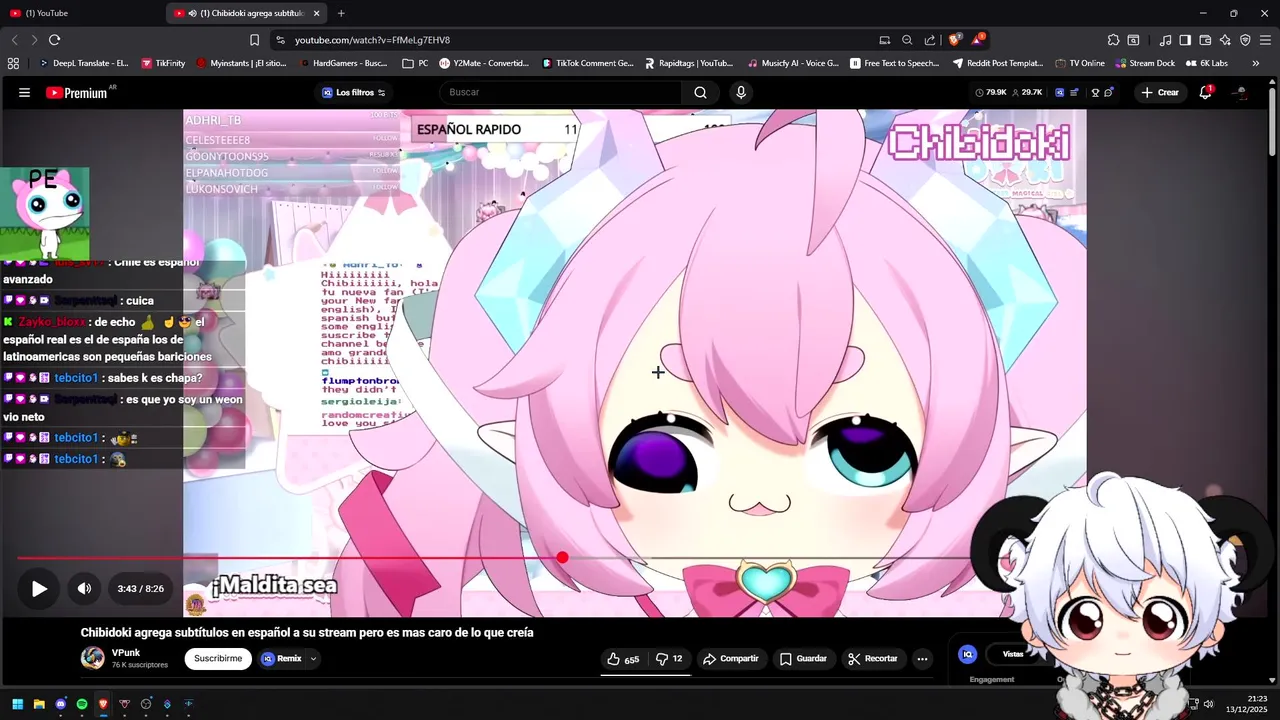
Task: Select the Chibidoki video browser tab
Action: (240, 13)
